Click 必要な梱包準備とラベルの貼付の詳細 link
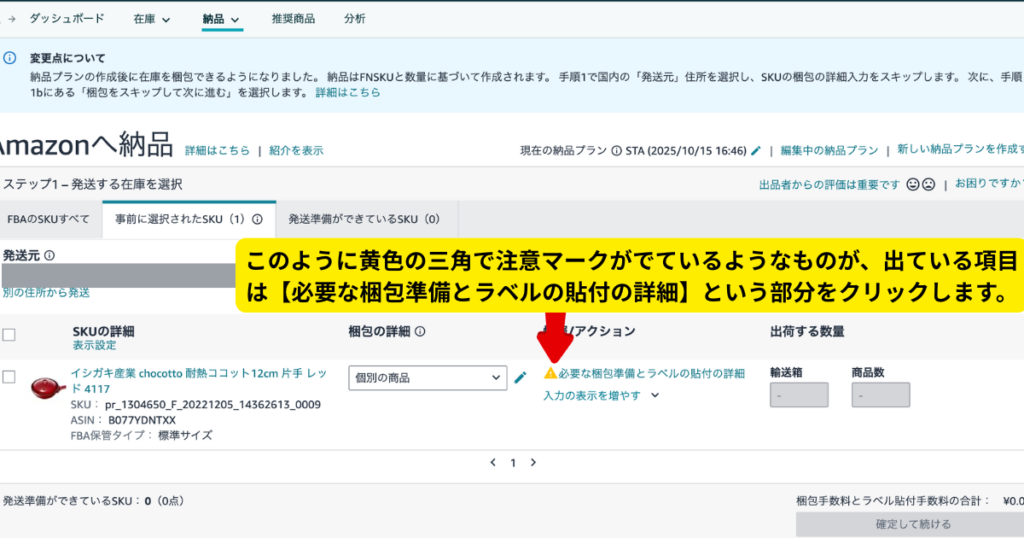The image size is (1024, 538). (x=651, y=373)
